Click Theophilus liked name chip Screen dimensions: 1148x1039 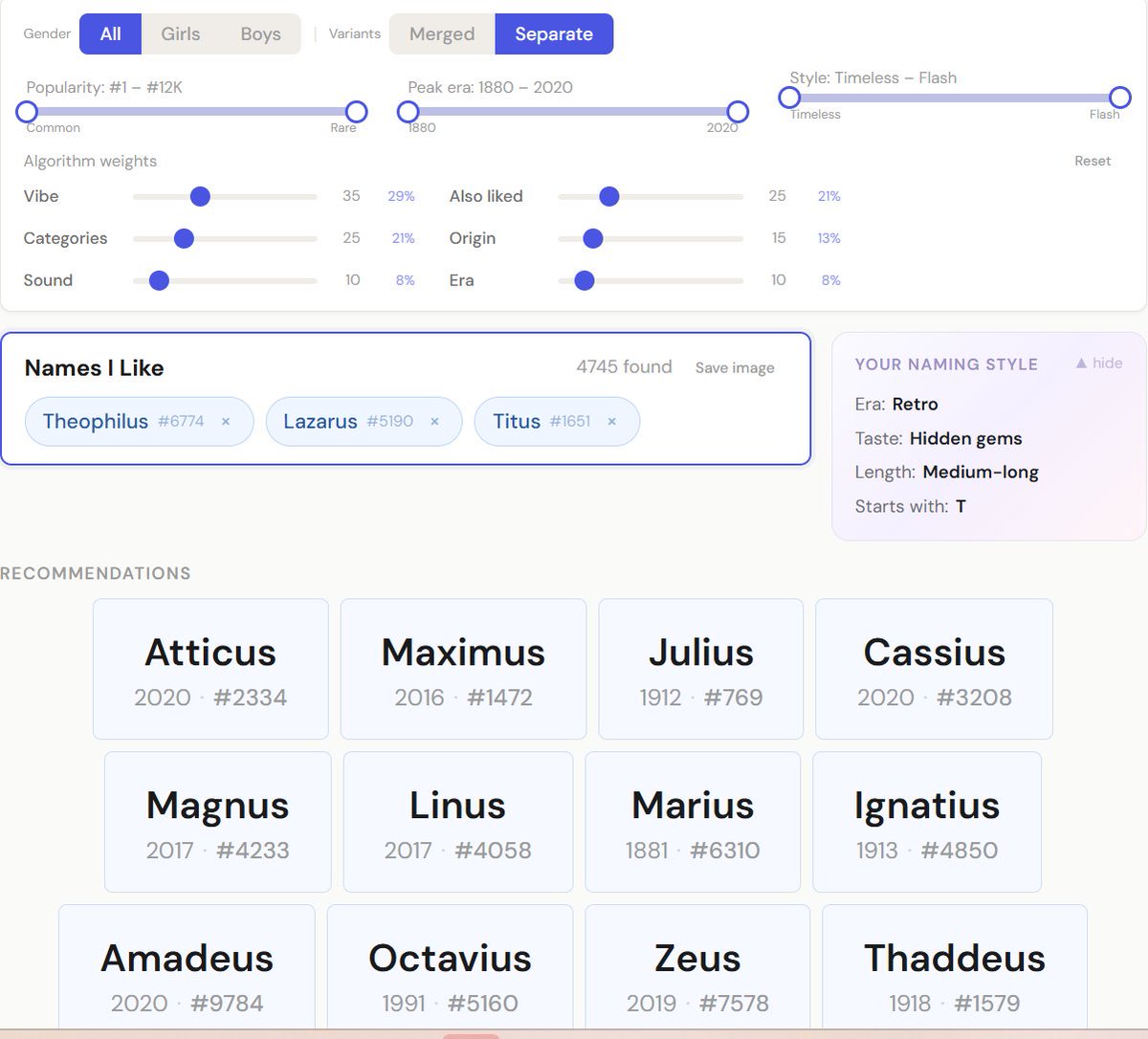click(x=139, y=422)
